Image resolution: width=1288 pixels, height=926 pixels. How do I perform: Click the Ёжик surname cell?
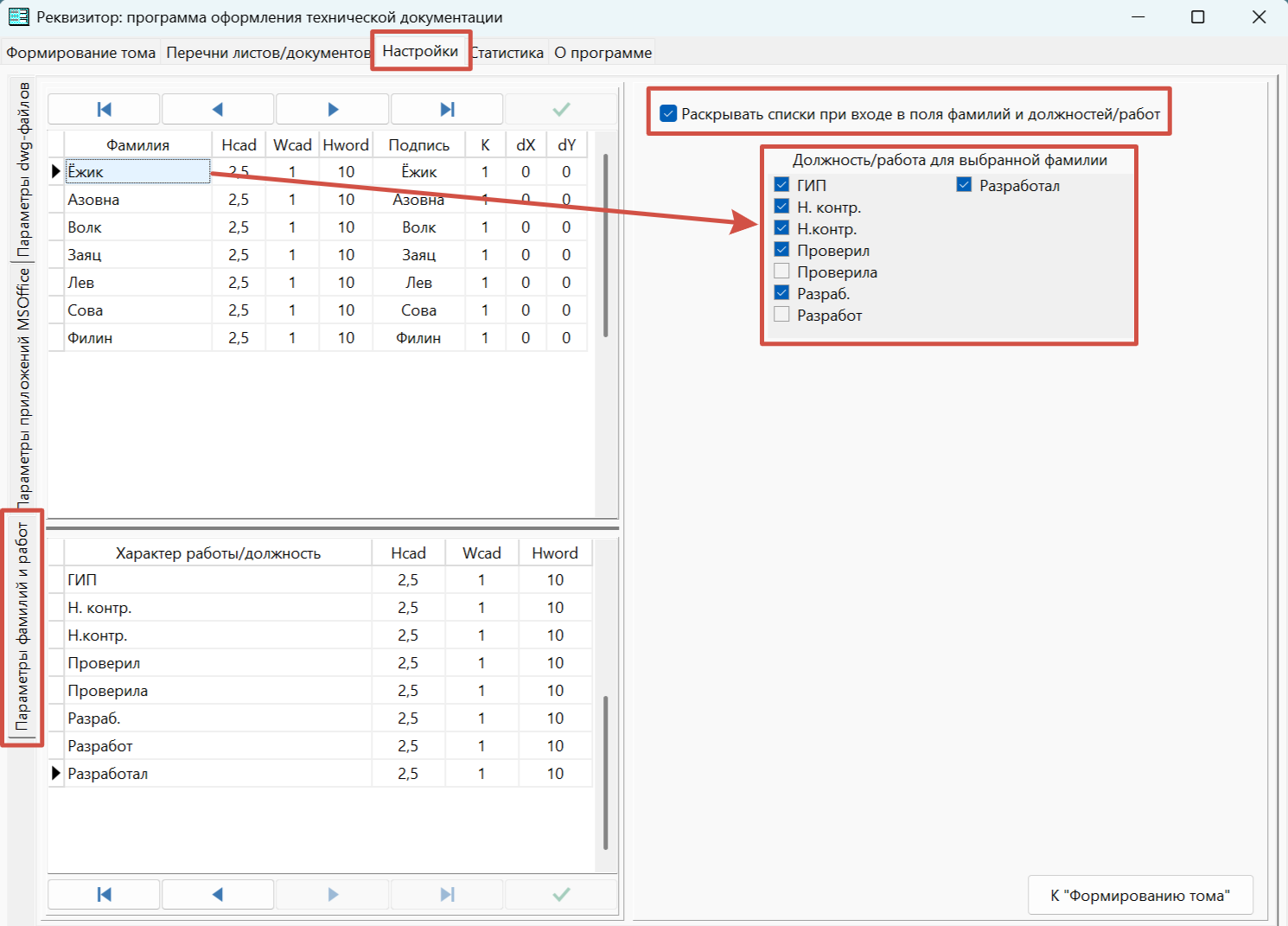point(138,171)
